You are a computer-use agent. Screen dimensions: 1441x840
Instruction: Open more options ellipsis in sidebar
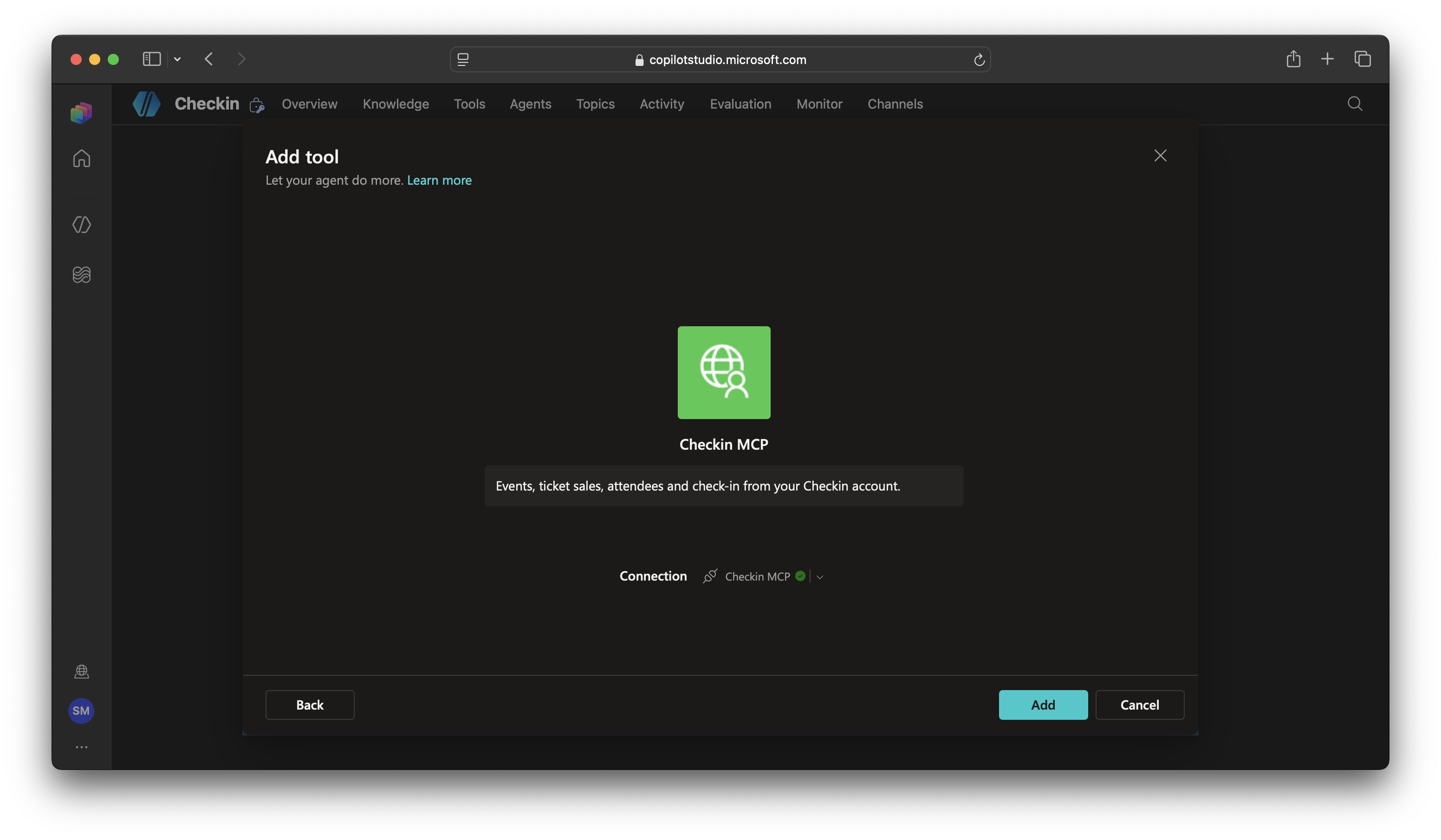81,747
